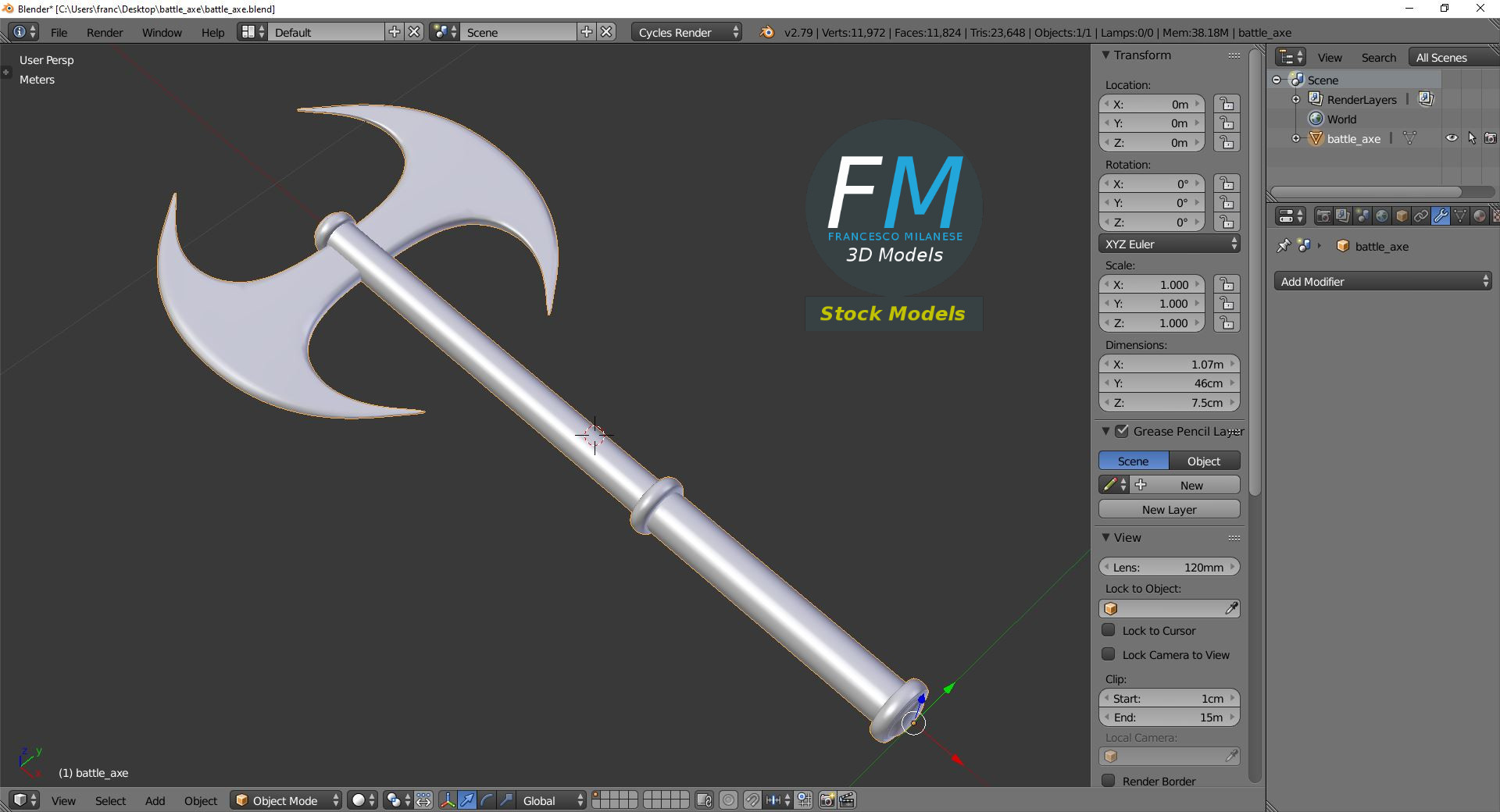Open the Constraints properties tab (chain icon)
Viewport: 1500px width, 812px height.
click(x=1421, y=216)
